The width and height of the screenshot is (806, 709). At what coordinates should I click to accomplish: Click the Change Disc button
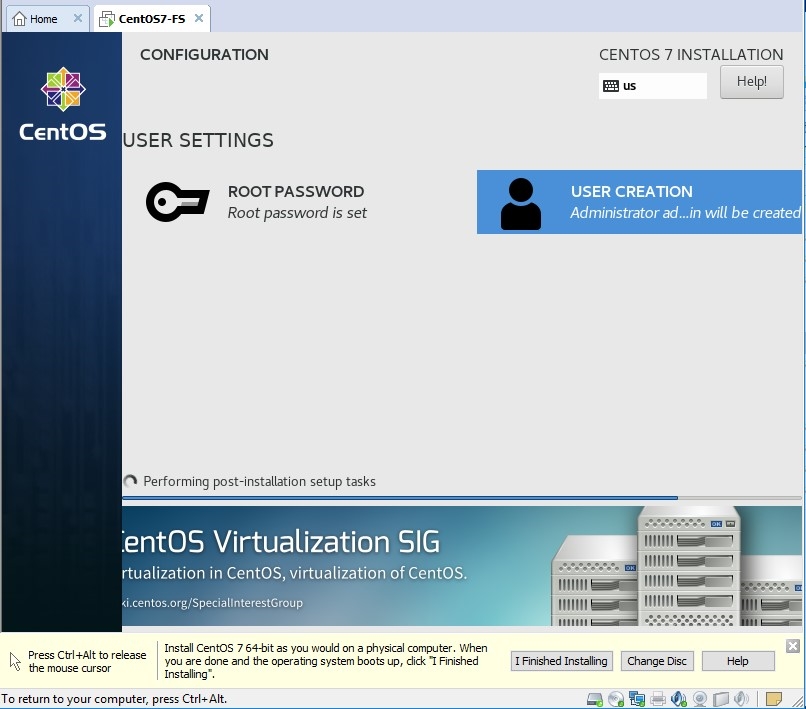pos(656,661)
